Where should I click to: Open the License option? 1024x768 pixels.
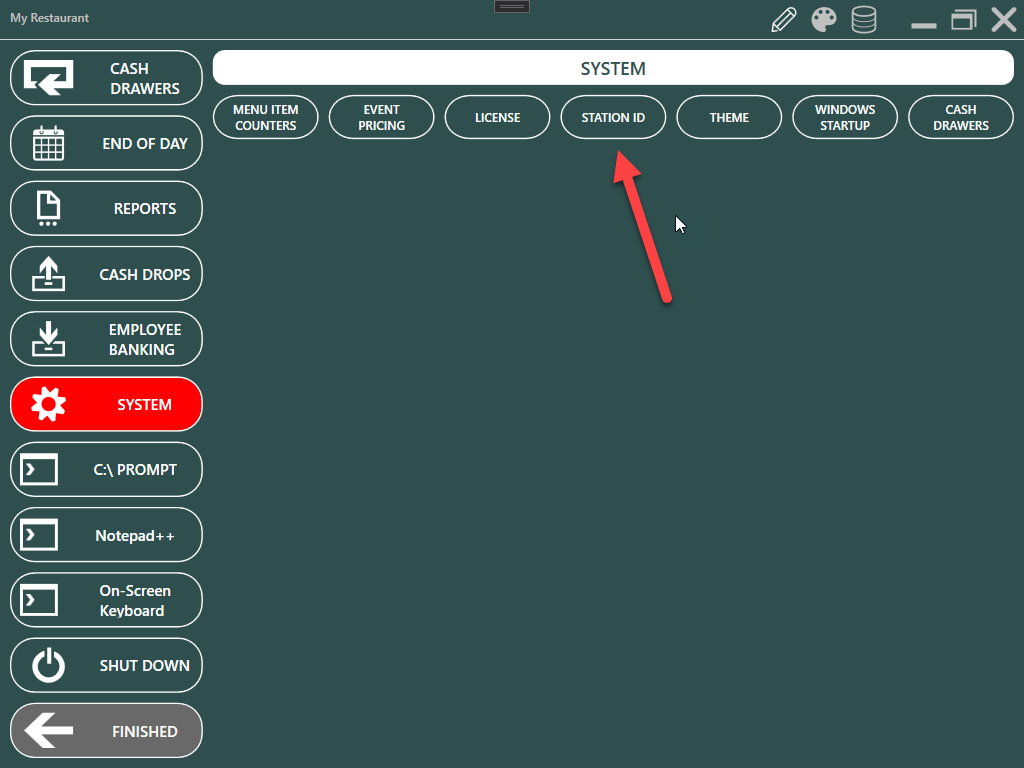click(498, 118)
